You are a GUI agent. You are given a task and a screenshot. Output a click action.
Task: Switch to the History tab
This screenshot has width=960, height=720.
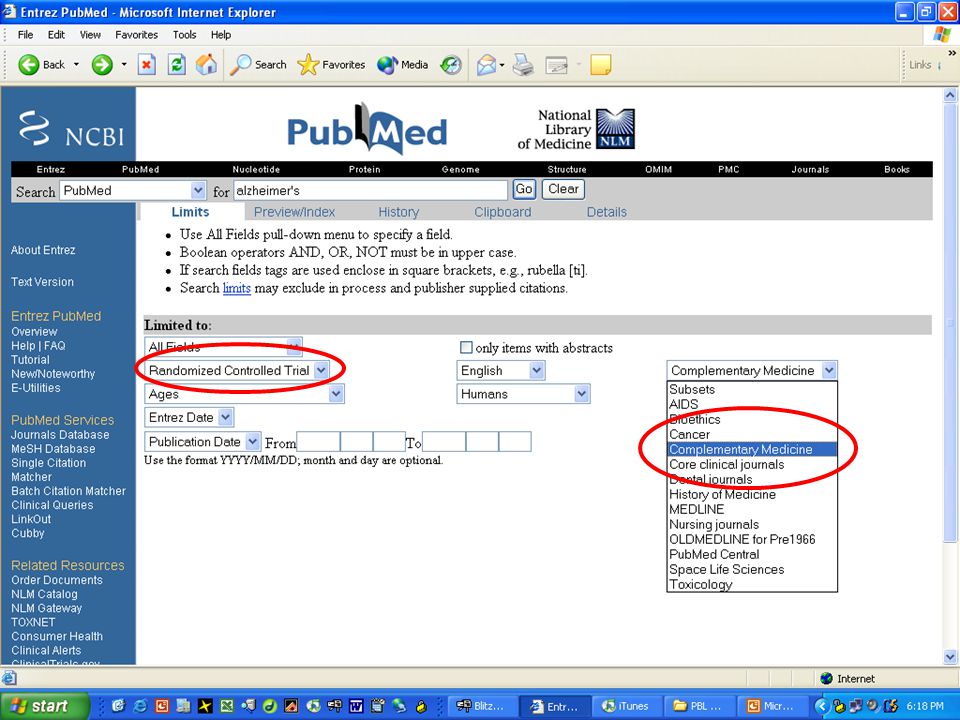point(399,212)
